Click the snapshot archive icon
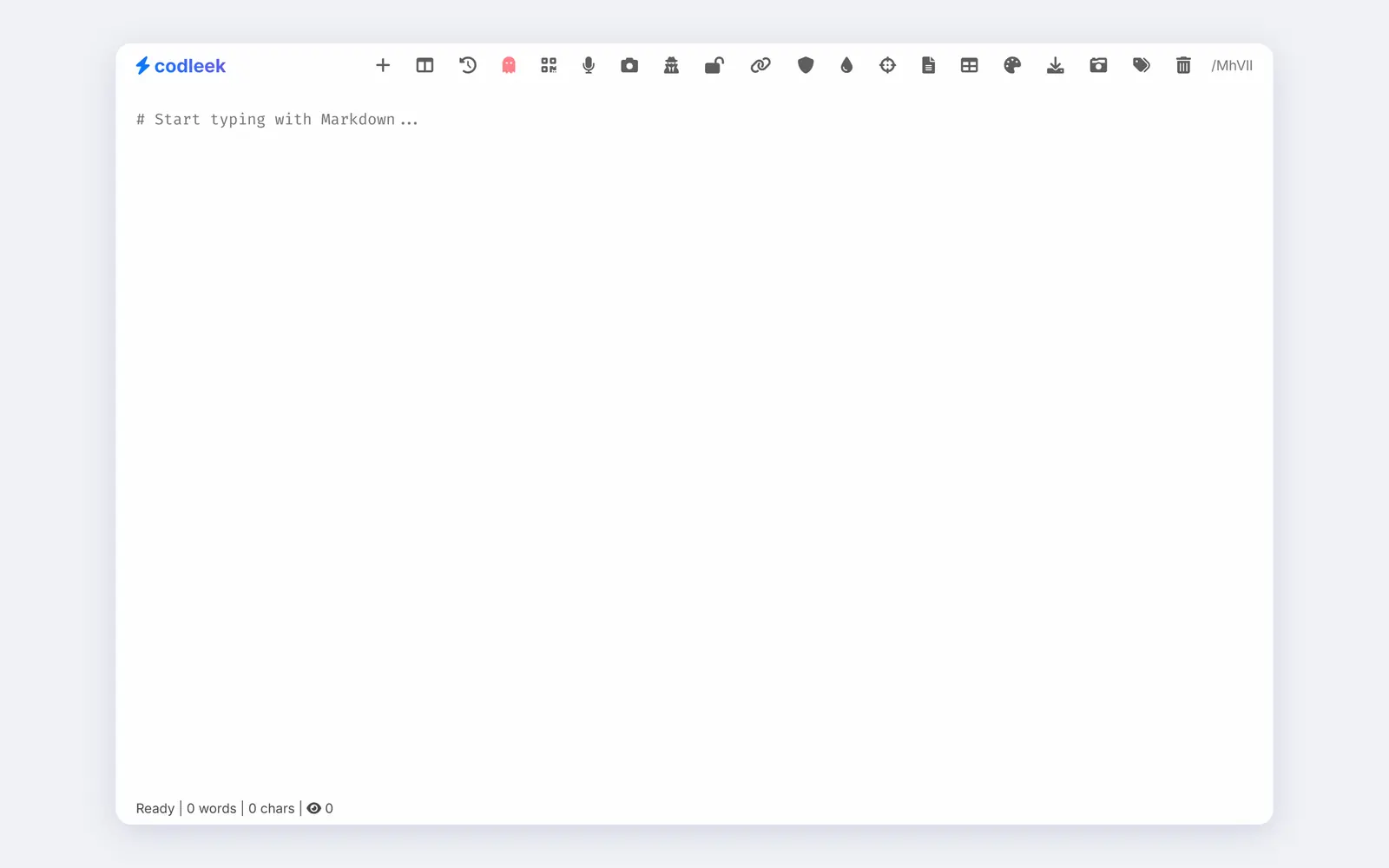 coord(1098,65)
